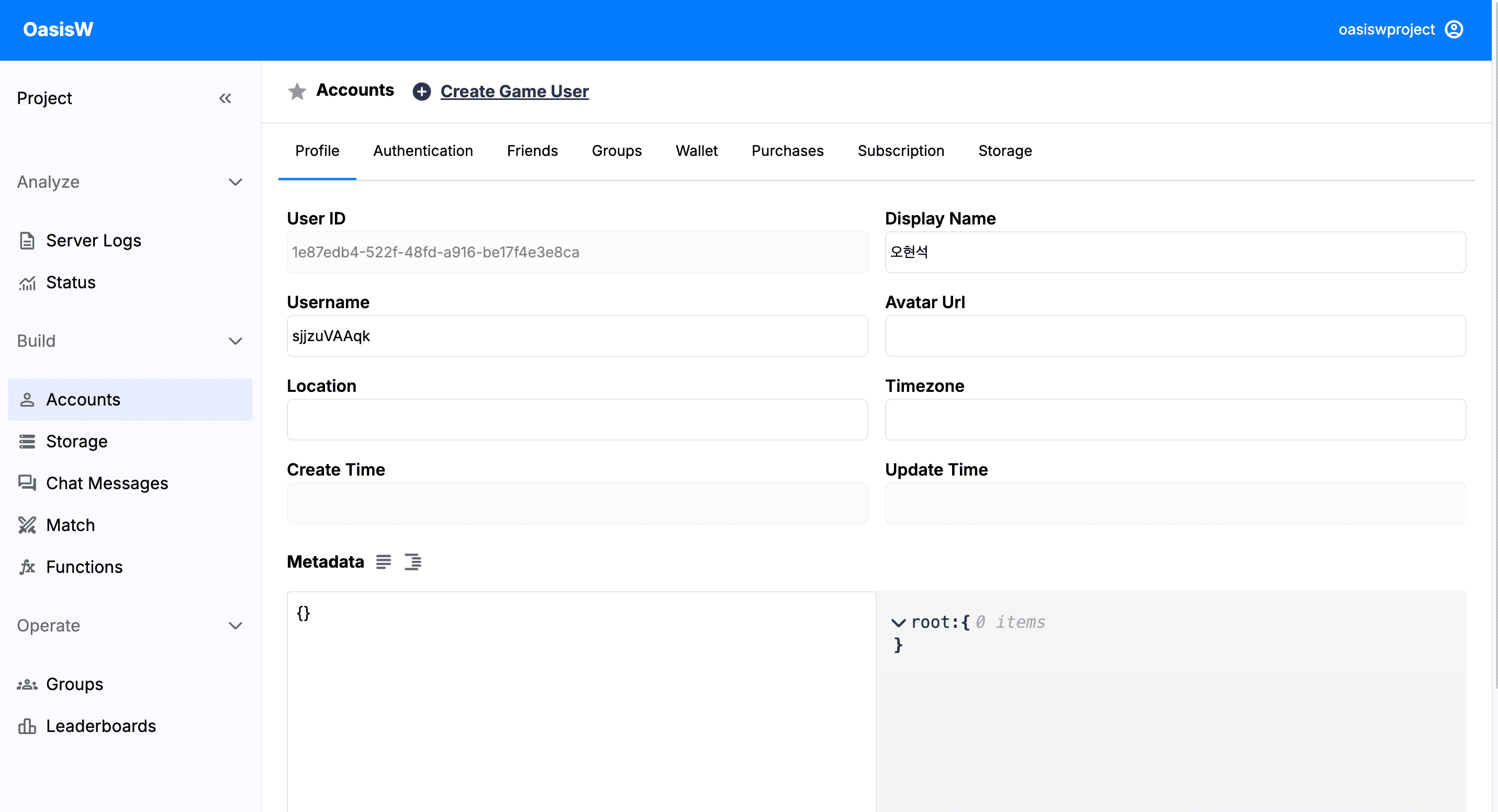The width and height of the screenshot is (1498, 812).
Task: Open the Purchases tab
Action: tap(787, 151)
